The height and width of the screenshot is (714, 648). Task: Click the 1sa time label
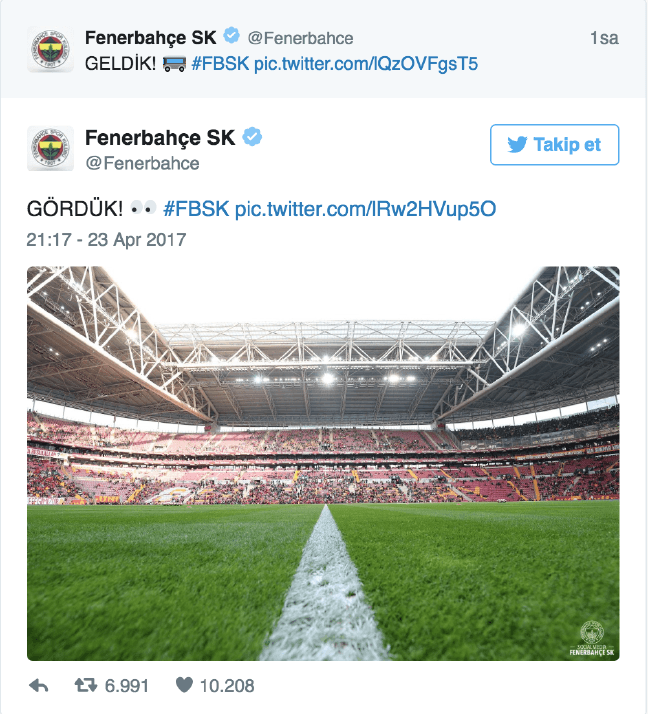click(604, 38)
